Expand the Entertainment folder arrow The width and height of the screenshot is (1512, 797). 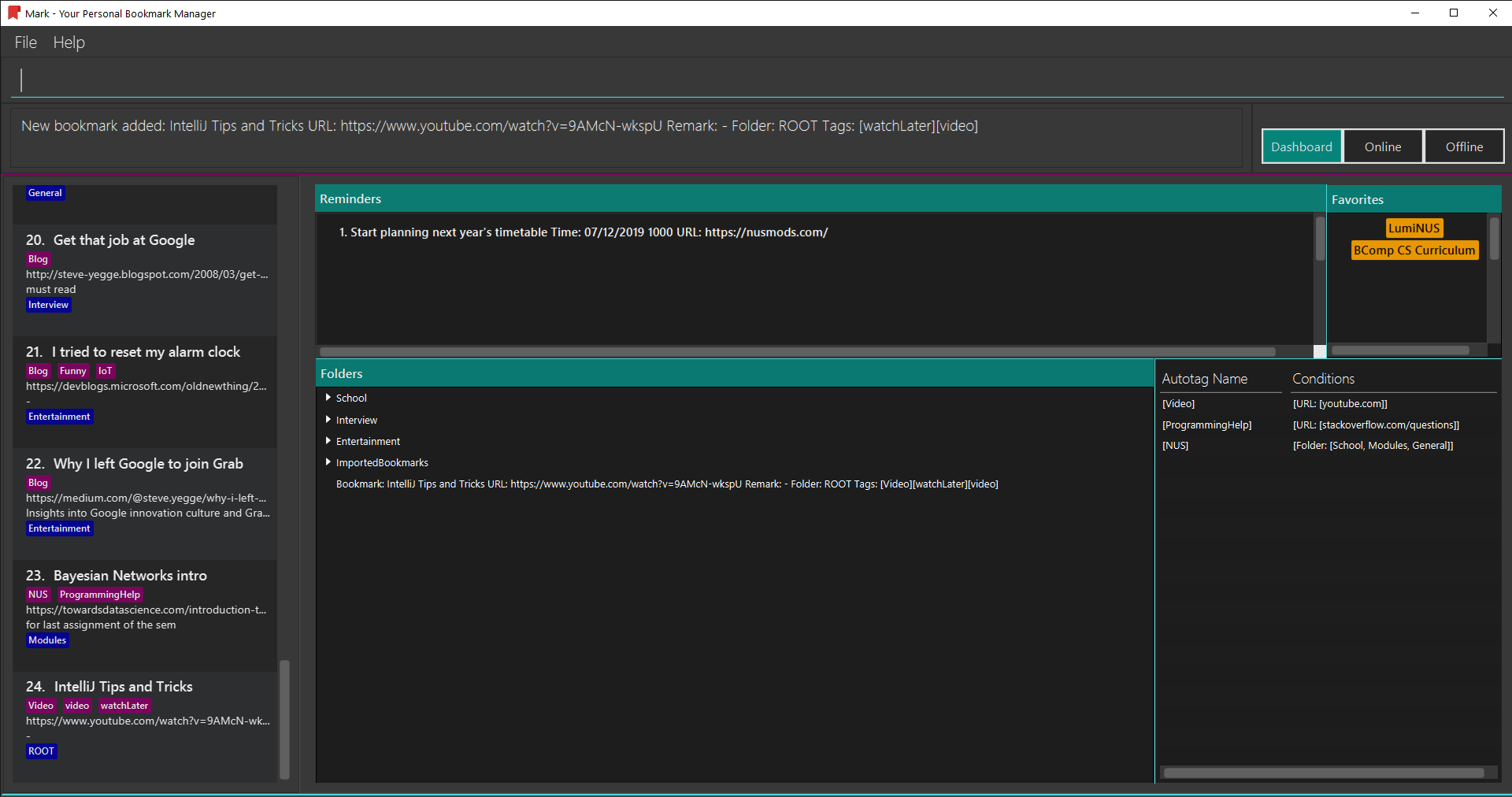[328, 441]
